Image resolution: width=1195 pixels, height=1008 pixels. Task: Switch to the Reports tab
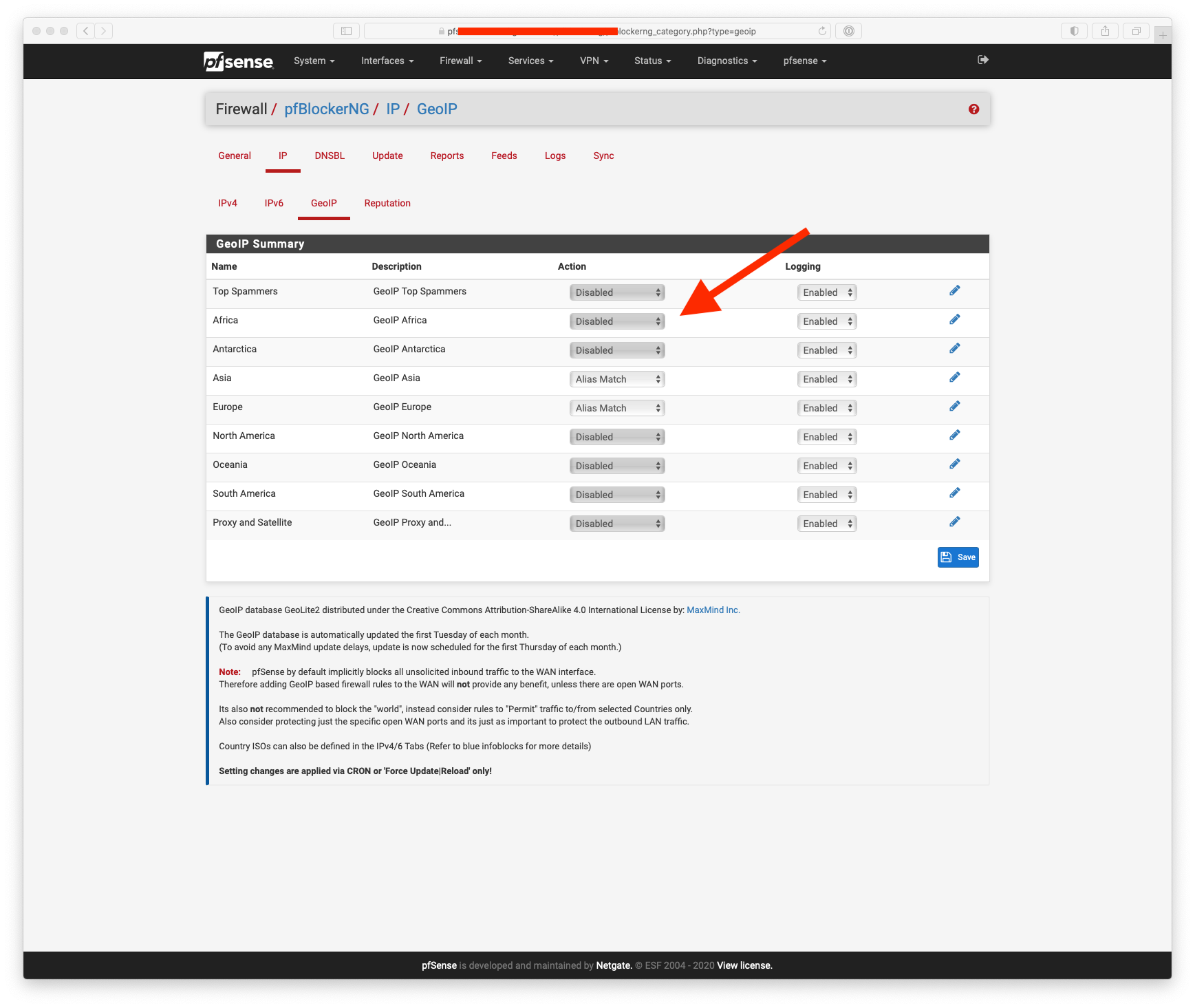[447, 156]
